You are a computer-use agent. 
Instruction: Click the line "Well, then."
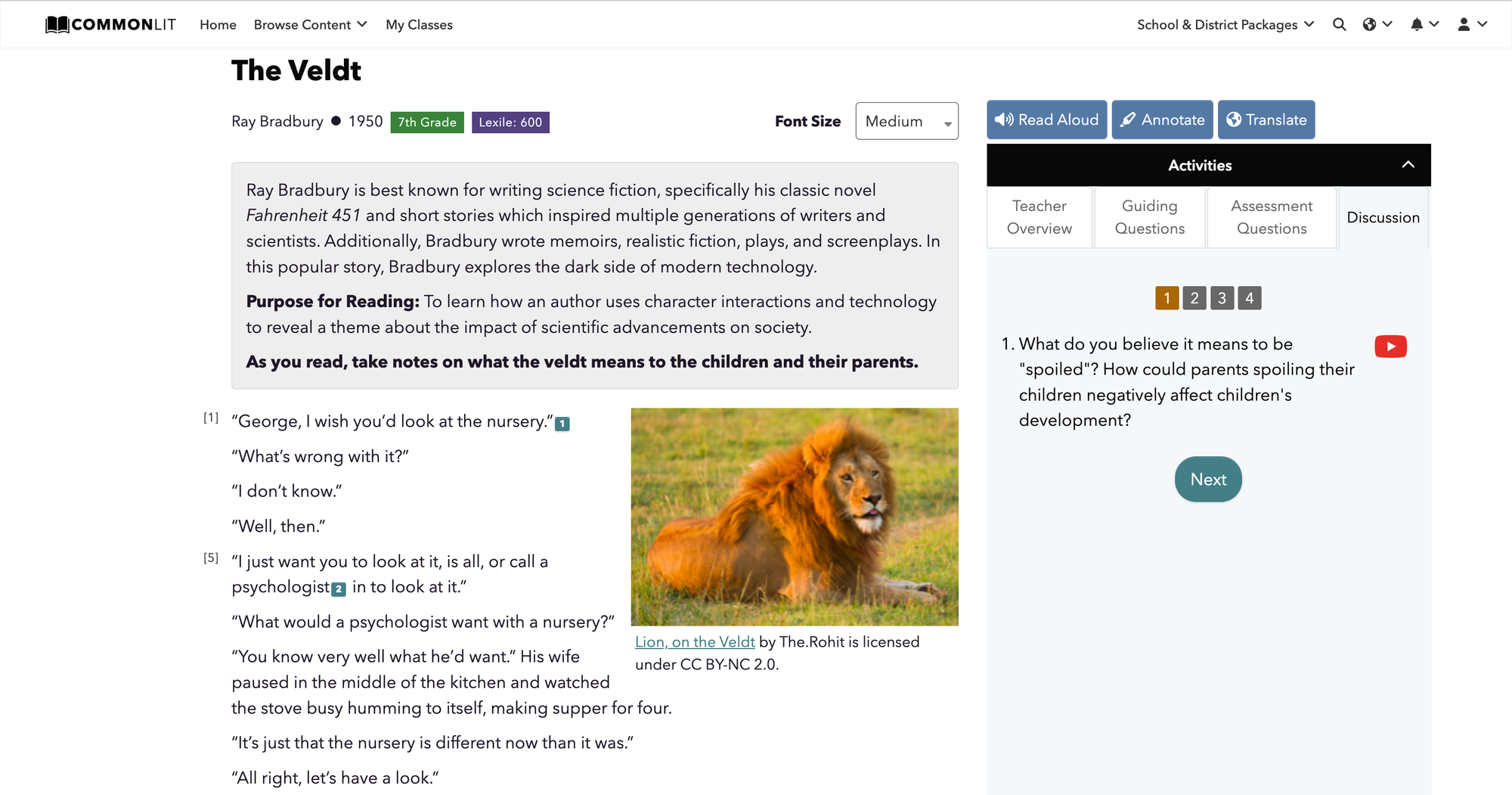[278, 526]
